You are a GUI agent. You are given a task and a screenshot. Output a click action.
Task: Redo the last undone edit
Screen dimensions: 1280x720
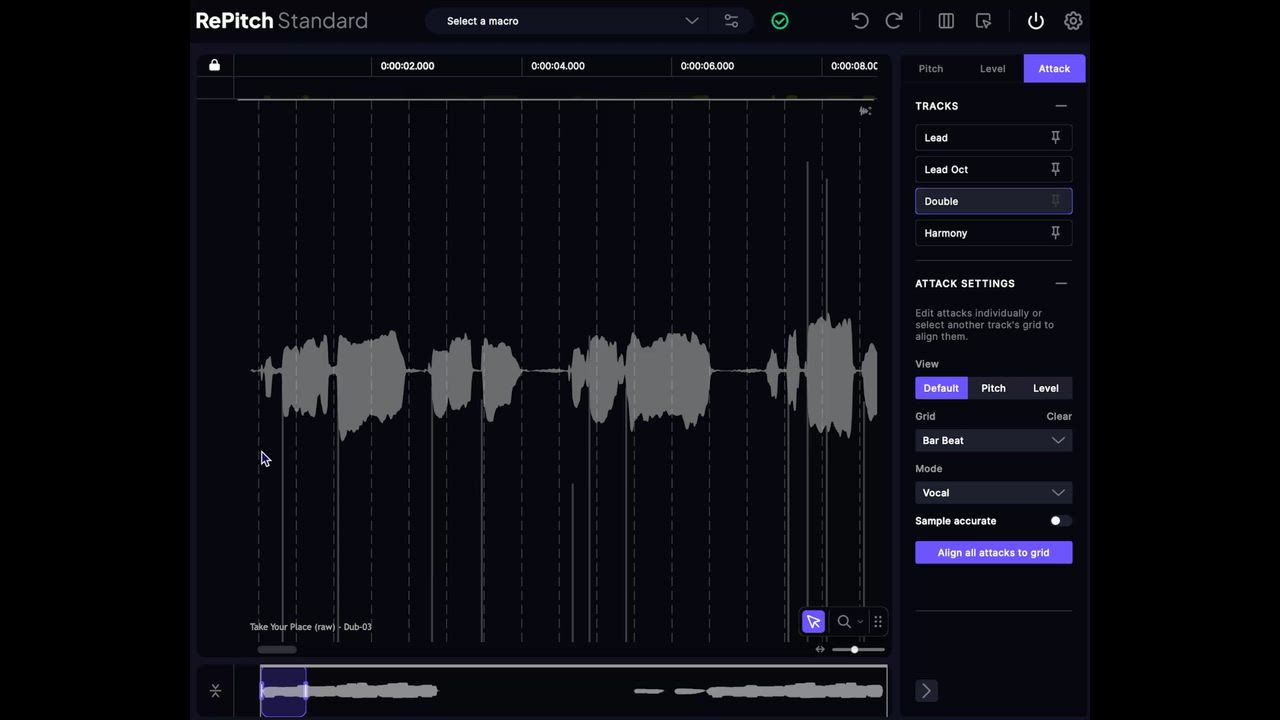pyautogui.click(x=895, y=21)
